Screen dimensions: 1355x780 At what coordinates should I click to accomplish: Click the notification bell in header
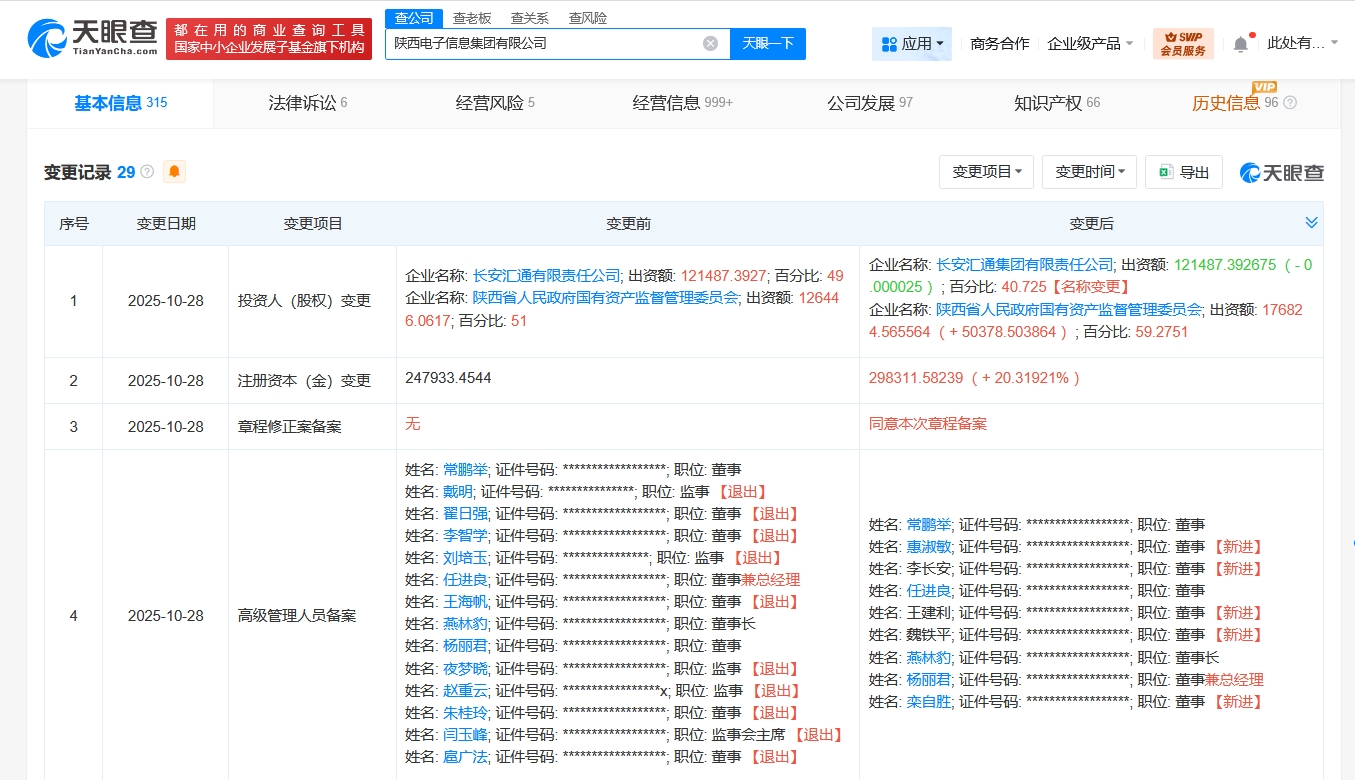[x=1240, y=44]
